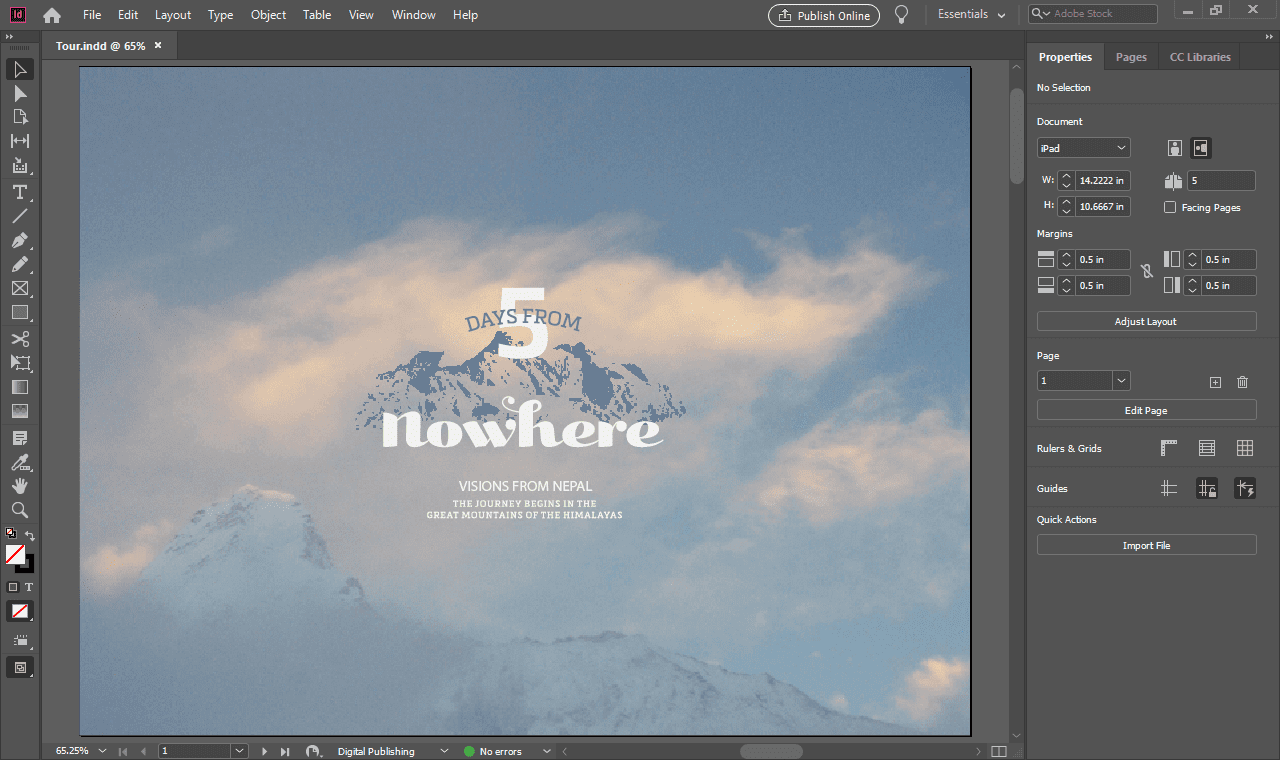
Task: Open the view options icon
Action: point(20,640)
